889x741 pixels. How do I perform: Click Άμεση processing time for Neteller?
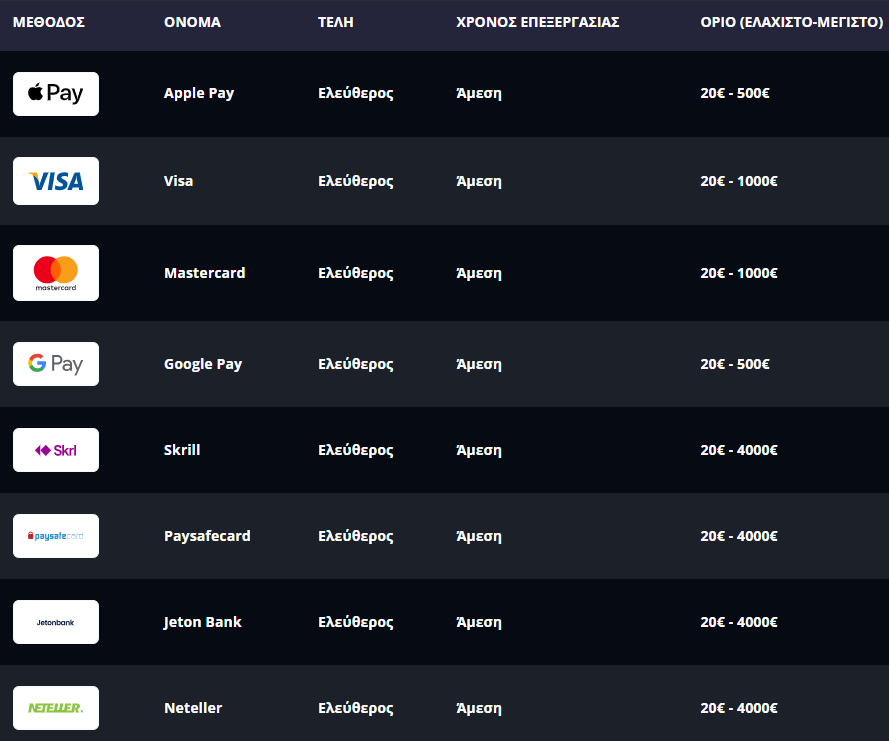pos(479,708)
